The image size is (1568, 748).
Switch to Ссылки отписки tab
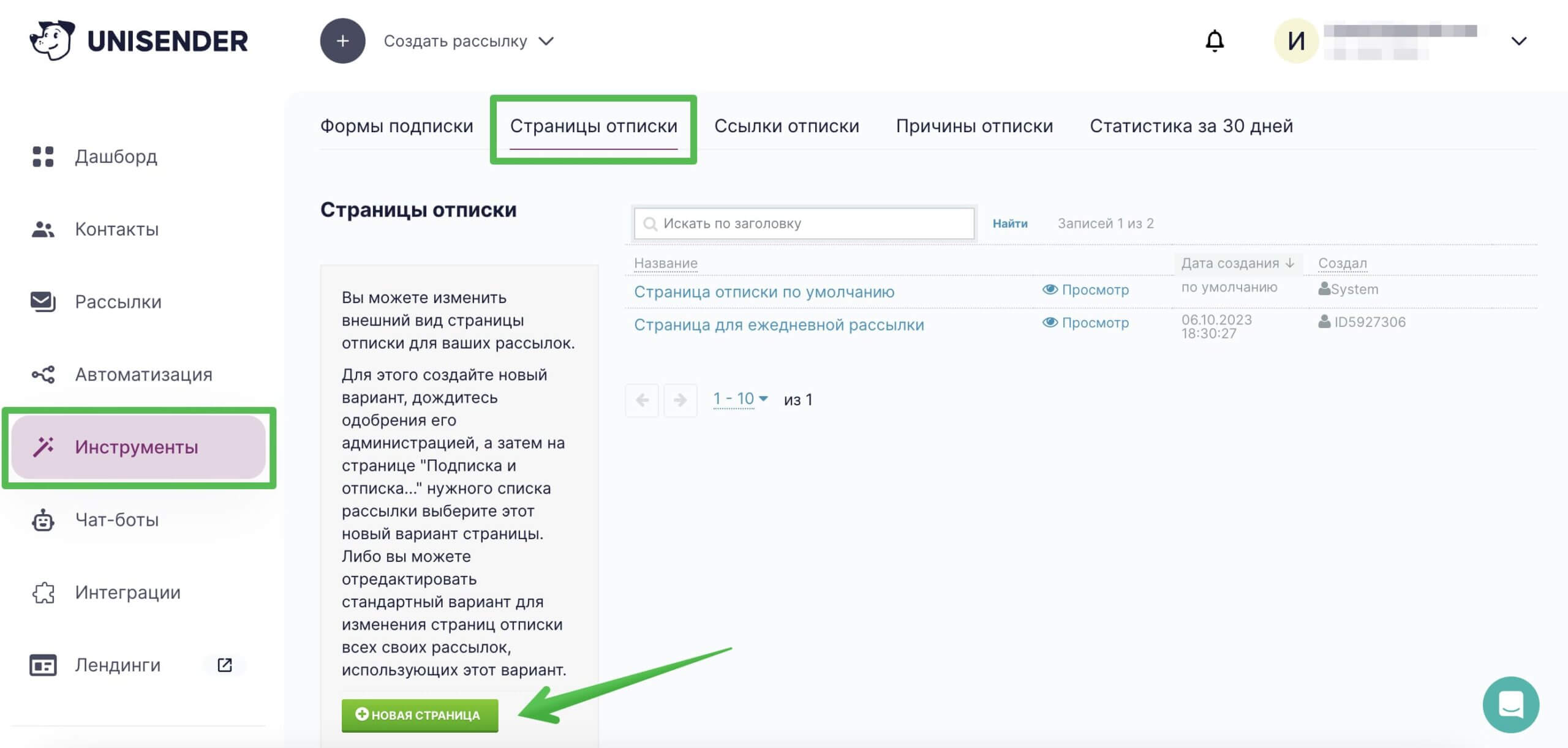pyautogui.click(x=786, y=125)
